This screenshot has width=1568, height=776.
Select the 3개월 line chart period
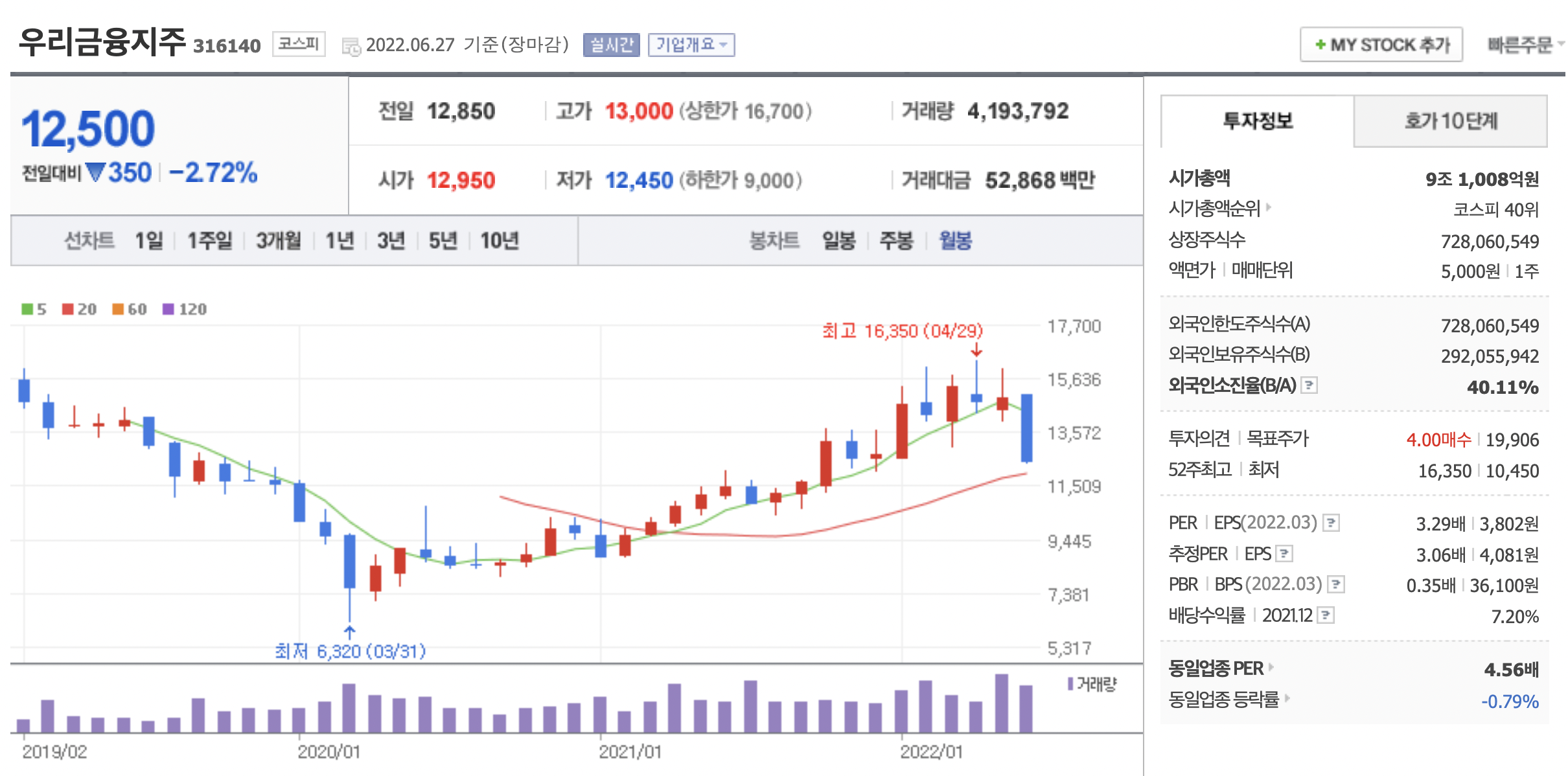pos(278,241)
